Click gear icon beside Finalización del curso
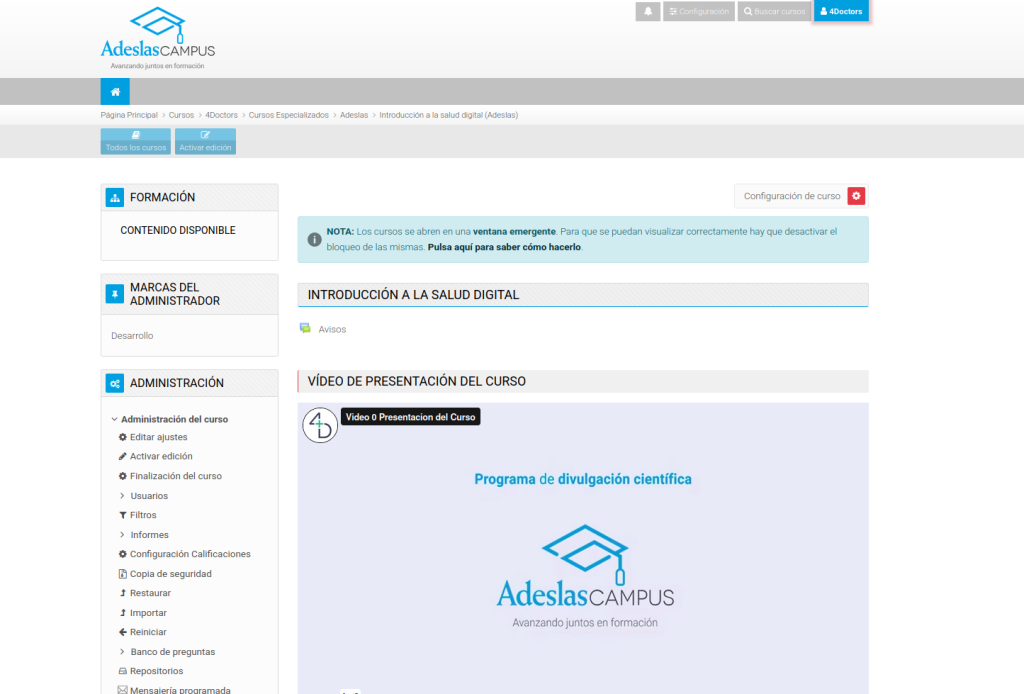The width and height of the screenshot is (1024, 694). pos(122,476)
